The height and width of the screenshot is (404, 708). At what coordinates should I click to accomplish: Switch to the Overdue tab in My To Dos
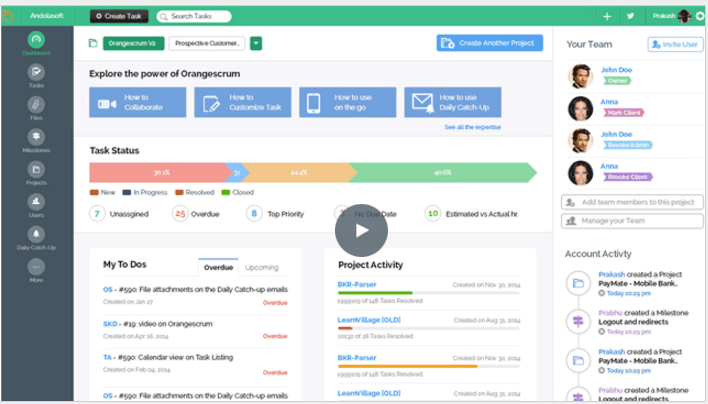pyautogui.click(x=218, y=267)
